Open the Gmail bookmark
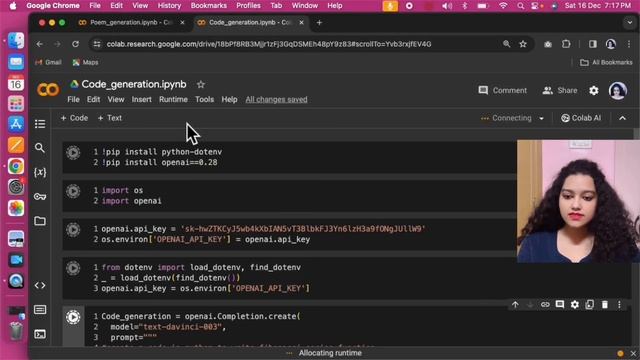The width and height of the screenshot is (640, 360). click(48, 62)
